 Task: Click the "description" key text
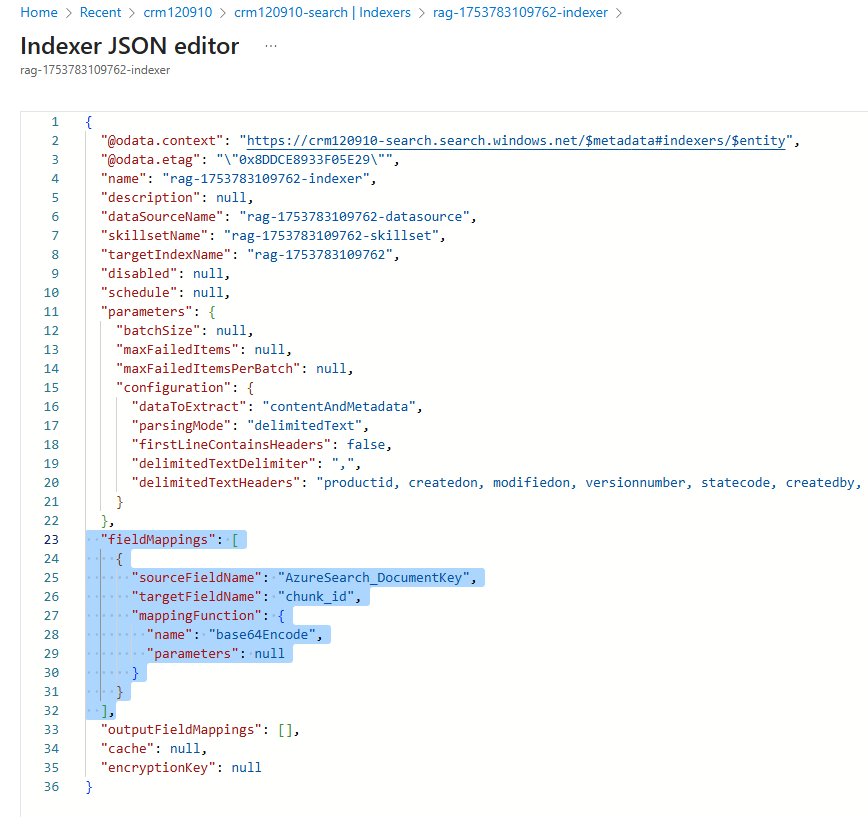point(150,198)
